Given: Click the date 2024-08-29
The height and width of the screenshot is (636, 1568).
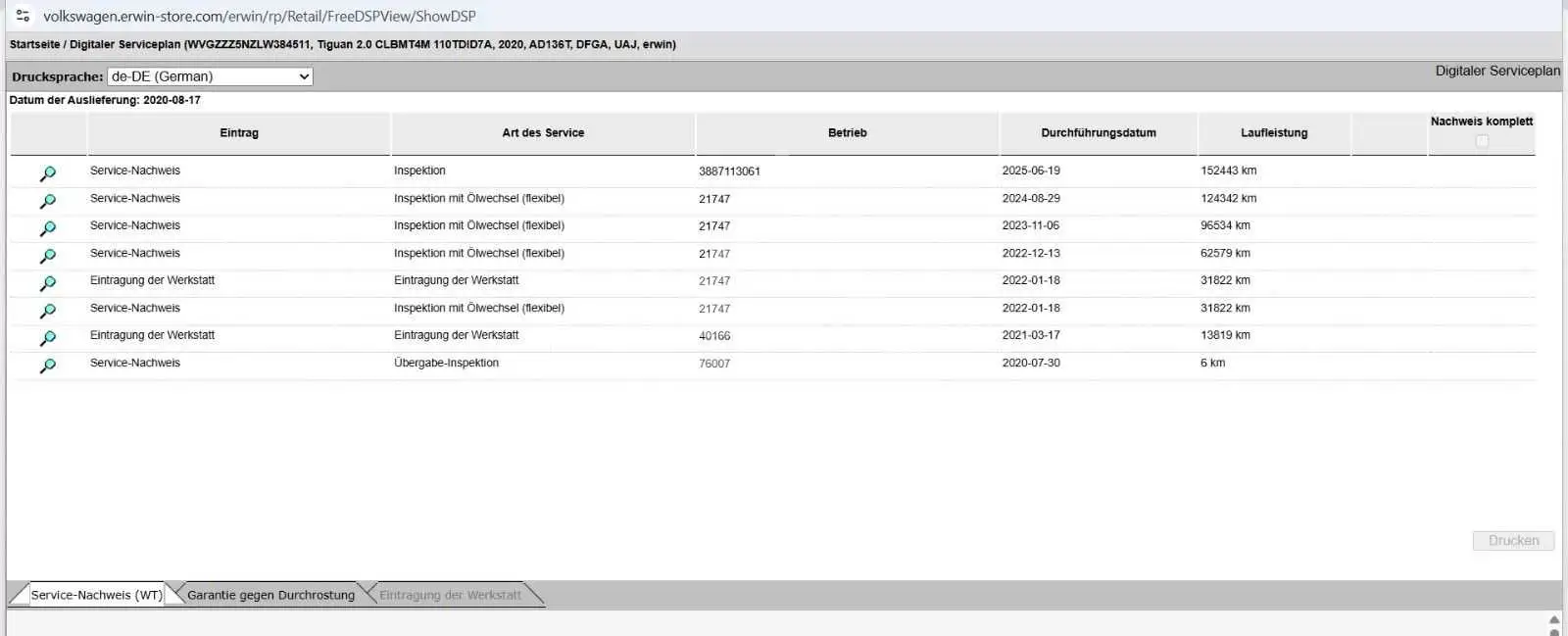Looking at the screenshot, I should (x=1031, y=198).
